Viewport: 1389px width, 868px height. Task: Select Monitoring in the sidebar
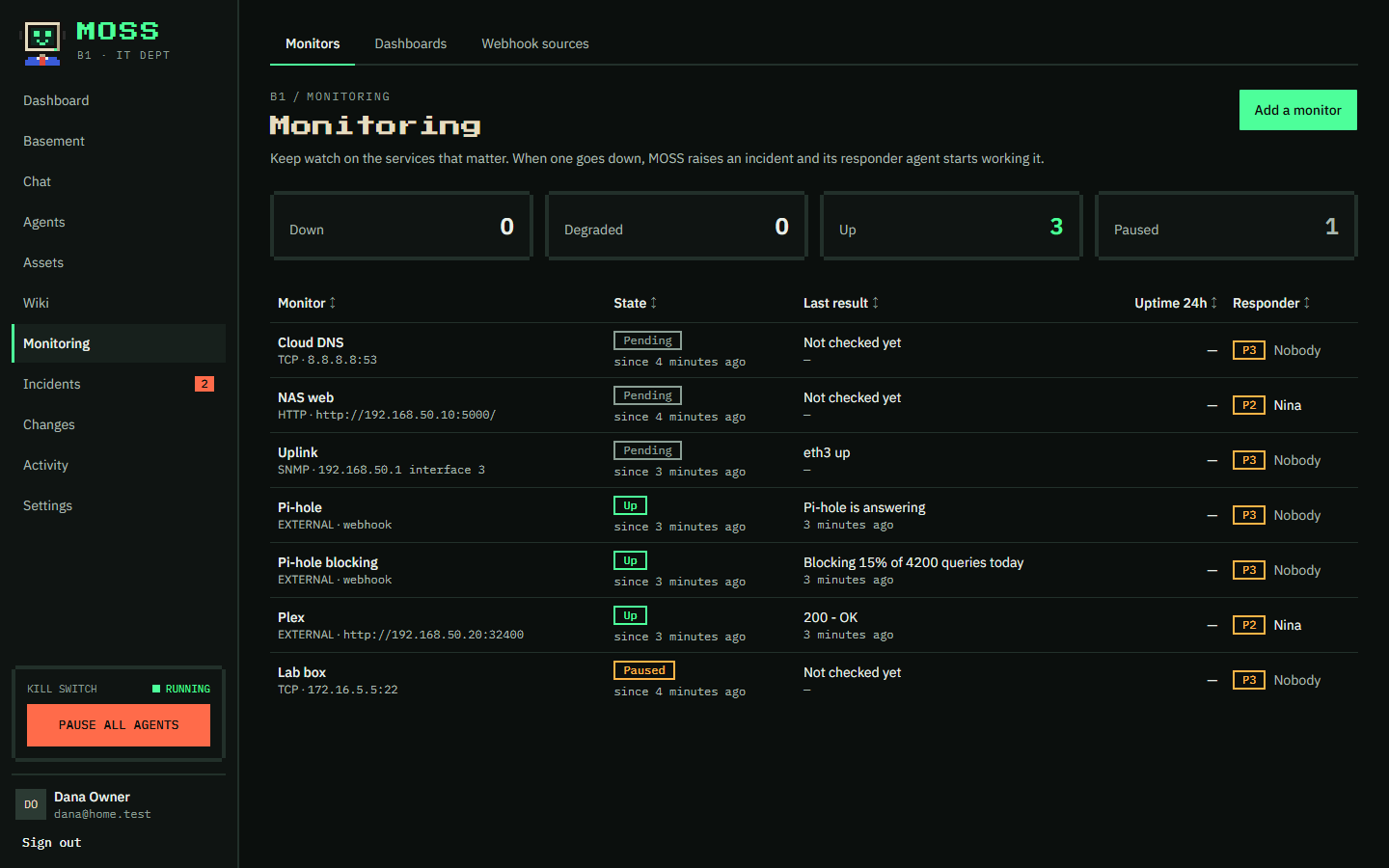click(x=119, y=343)
